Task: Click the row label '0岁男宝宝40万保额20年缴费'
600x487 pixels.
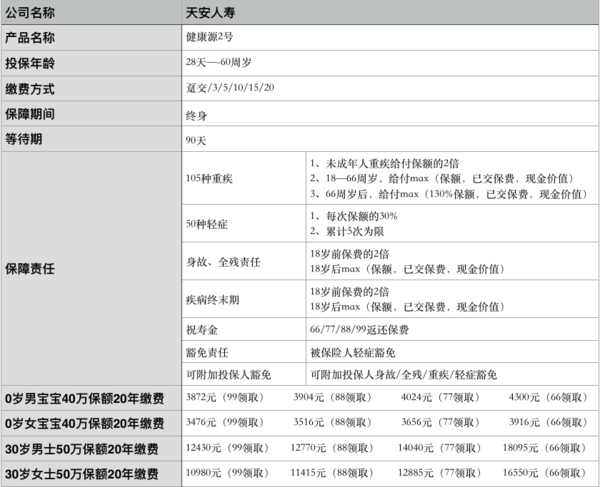Action: (x=85, y=399)
